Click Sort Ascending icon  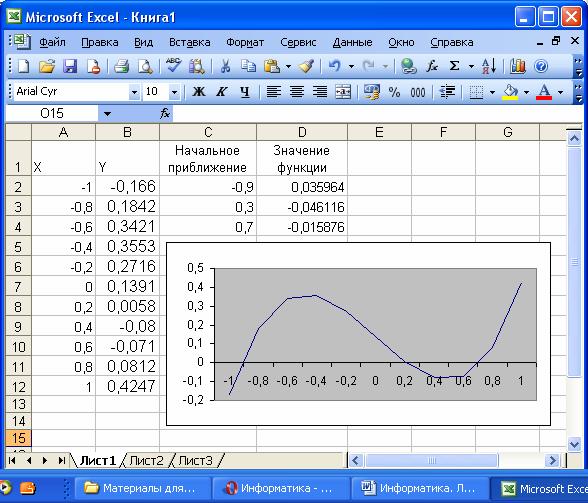pyautogui.click(x=489, y=66)
